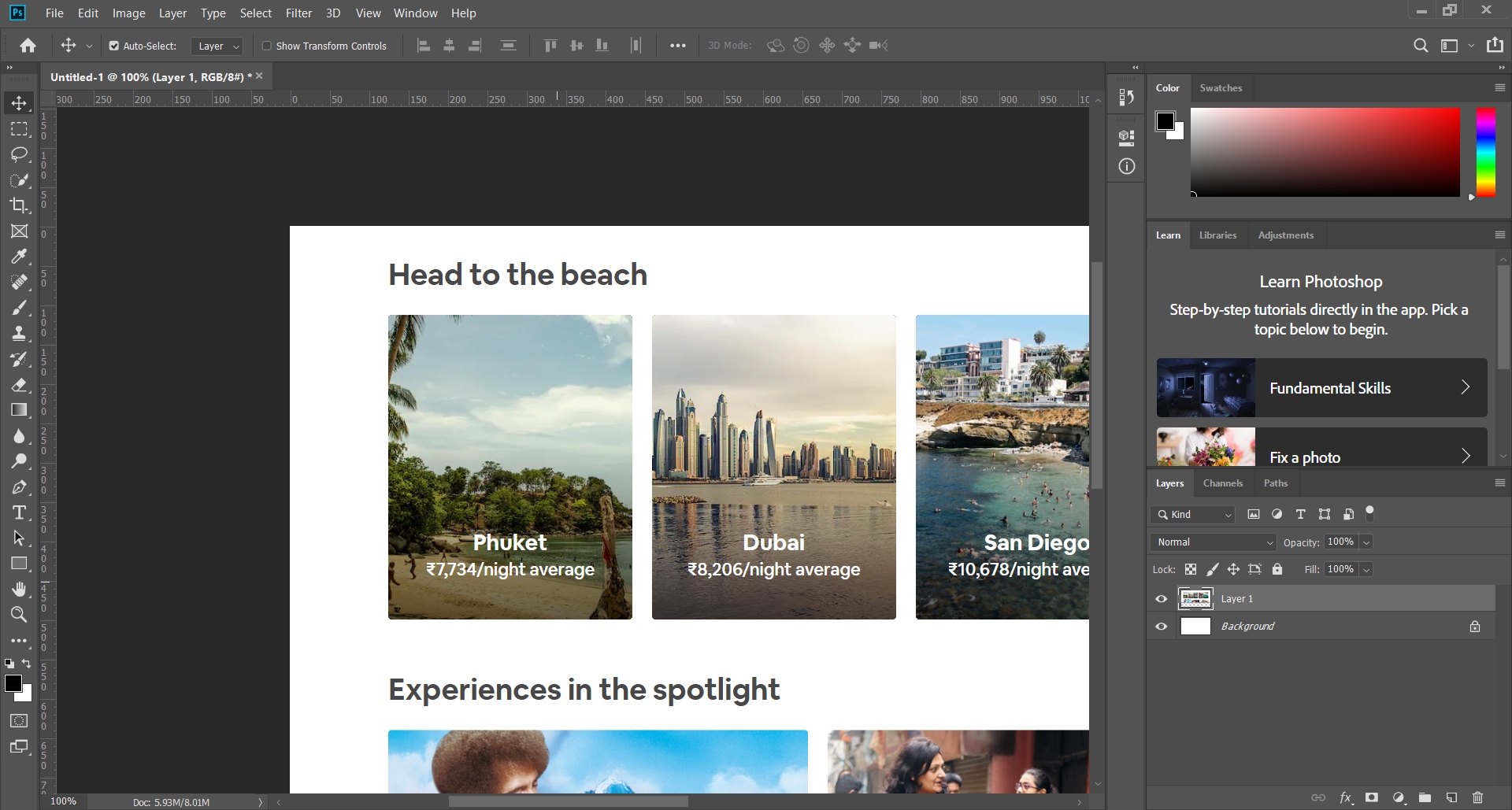Screen dimensions: 1512x810
Task: Select the Hand tool
Action: click(20, 590)
